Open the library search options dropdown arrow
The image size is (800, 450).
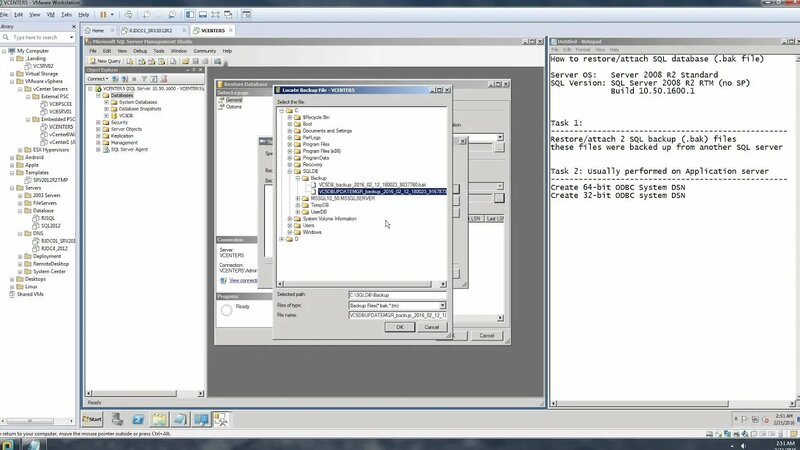pos(71,37)
